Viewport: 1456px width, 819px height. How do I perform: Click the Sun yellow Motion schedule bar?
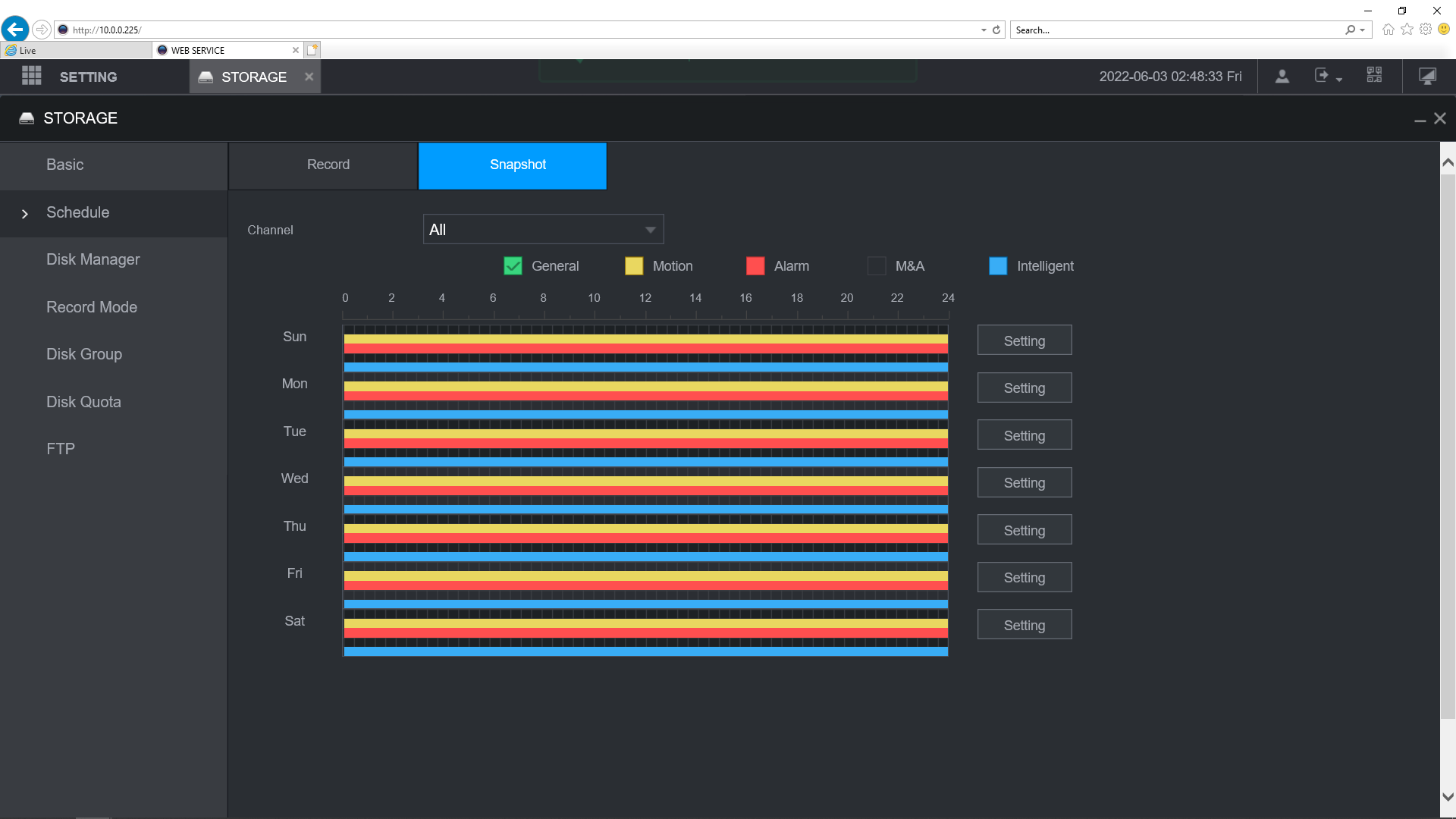click(645, 339)
